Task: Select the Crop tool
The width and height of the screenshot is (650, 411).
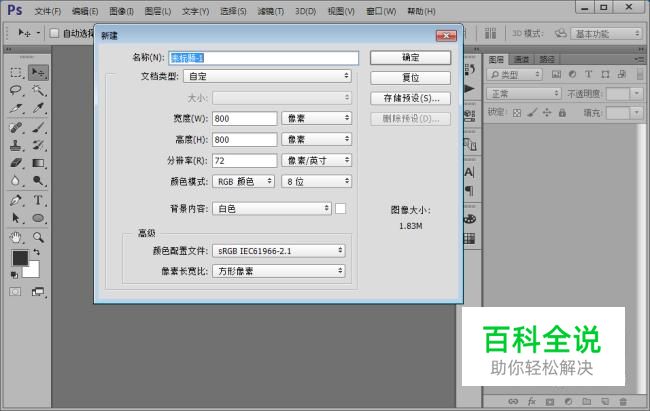Action: pyautogui.click(x=16, y=108)
